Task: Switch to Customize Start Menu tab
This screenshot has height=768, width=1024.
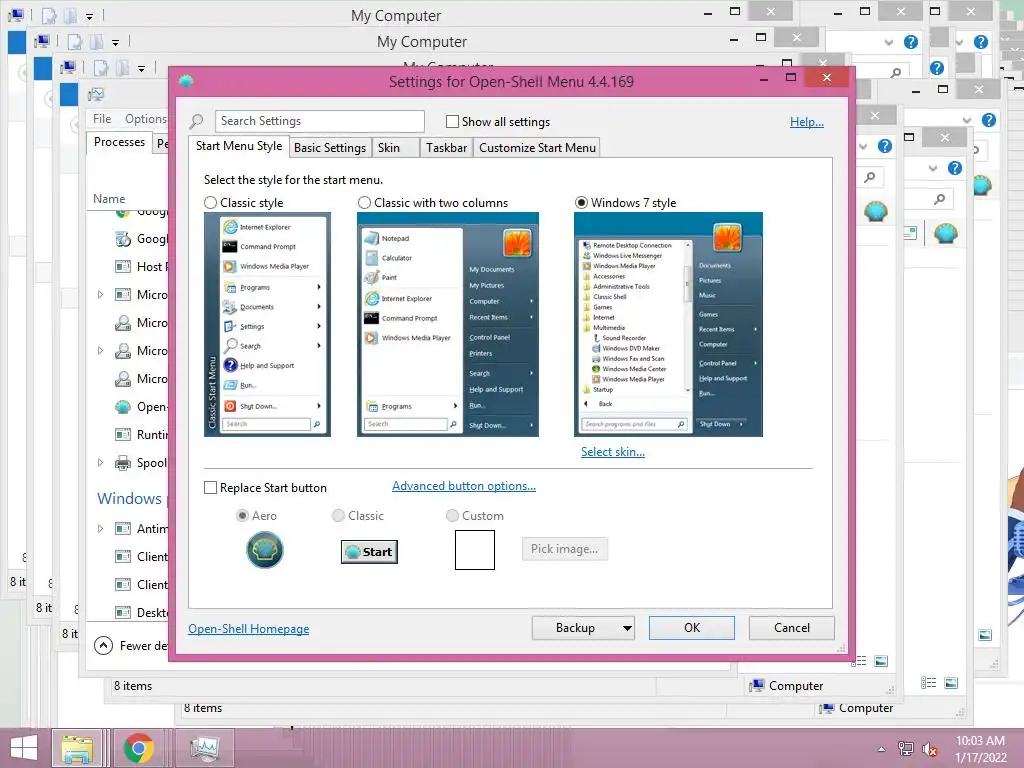Action: tap(537, 148)
